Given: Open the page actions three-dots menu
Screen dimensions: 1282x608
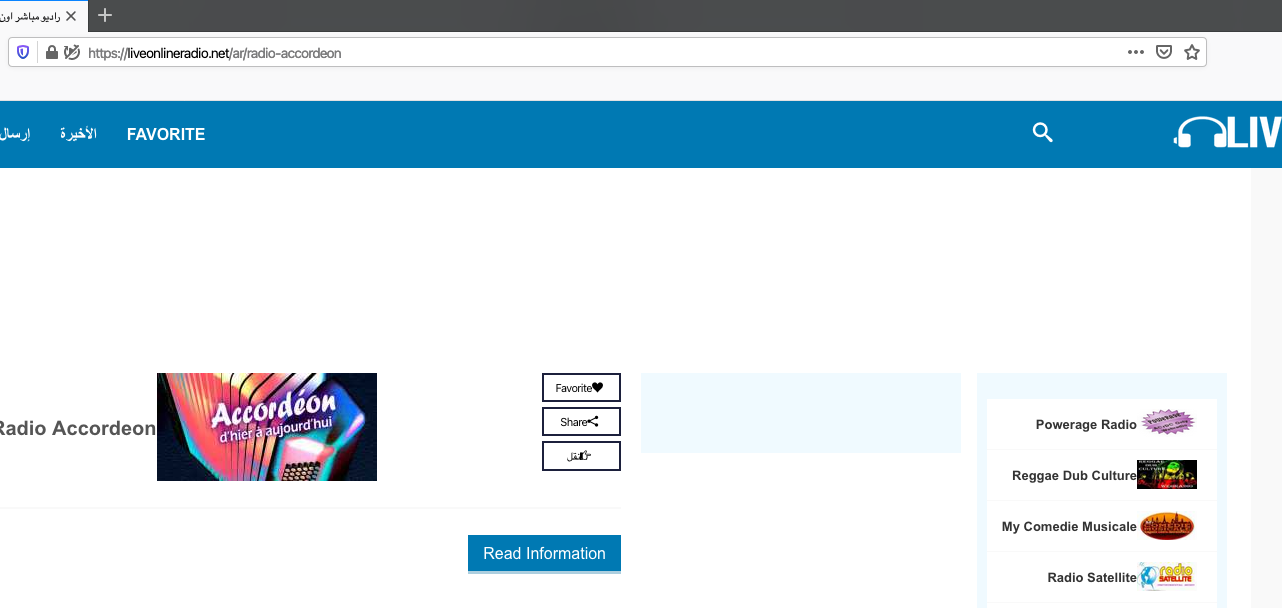Looking at the screenshot, I should click(1136, 52).
